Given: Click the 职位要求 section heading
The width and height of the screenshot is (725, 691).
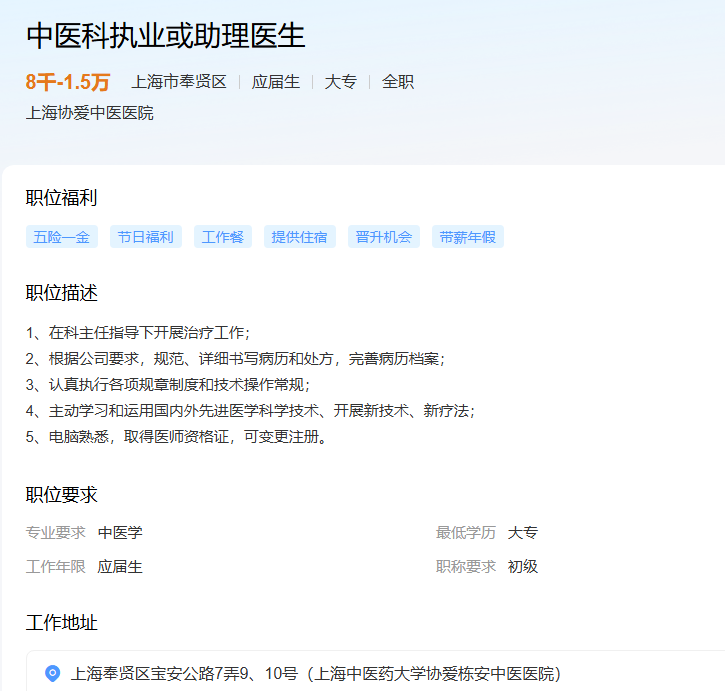Looking at the screenshot, I should coord(62,495).
